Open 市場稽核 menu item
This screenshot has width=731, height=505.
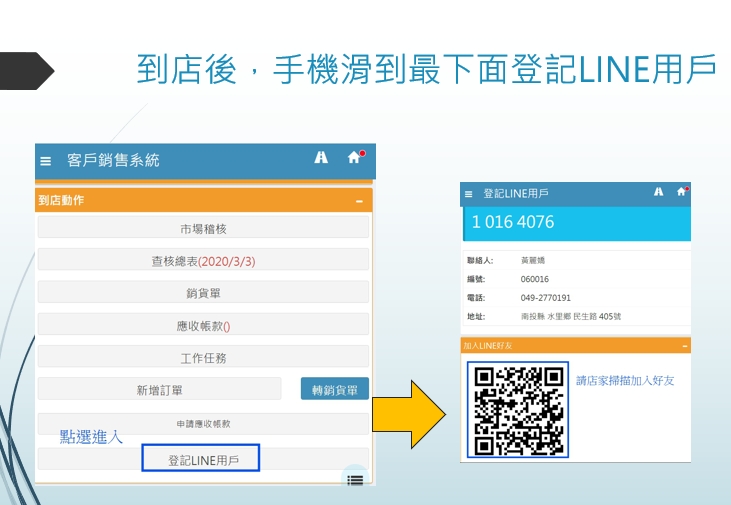coord(203,229)
